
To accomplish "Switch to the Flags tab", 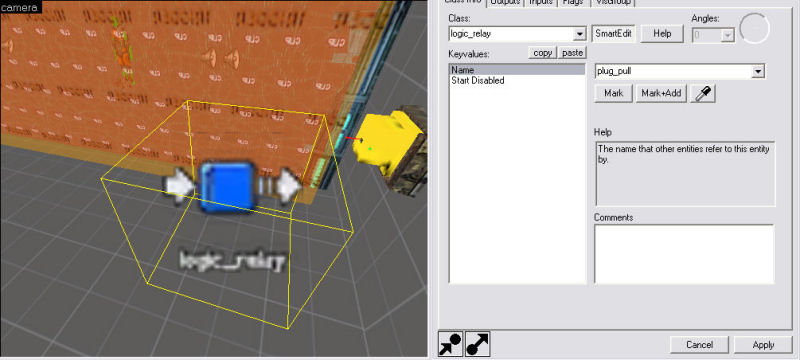I will (x=573, y=2).
